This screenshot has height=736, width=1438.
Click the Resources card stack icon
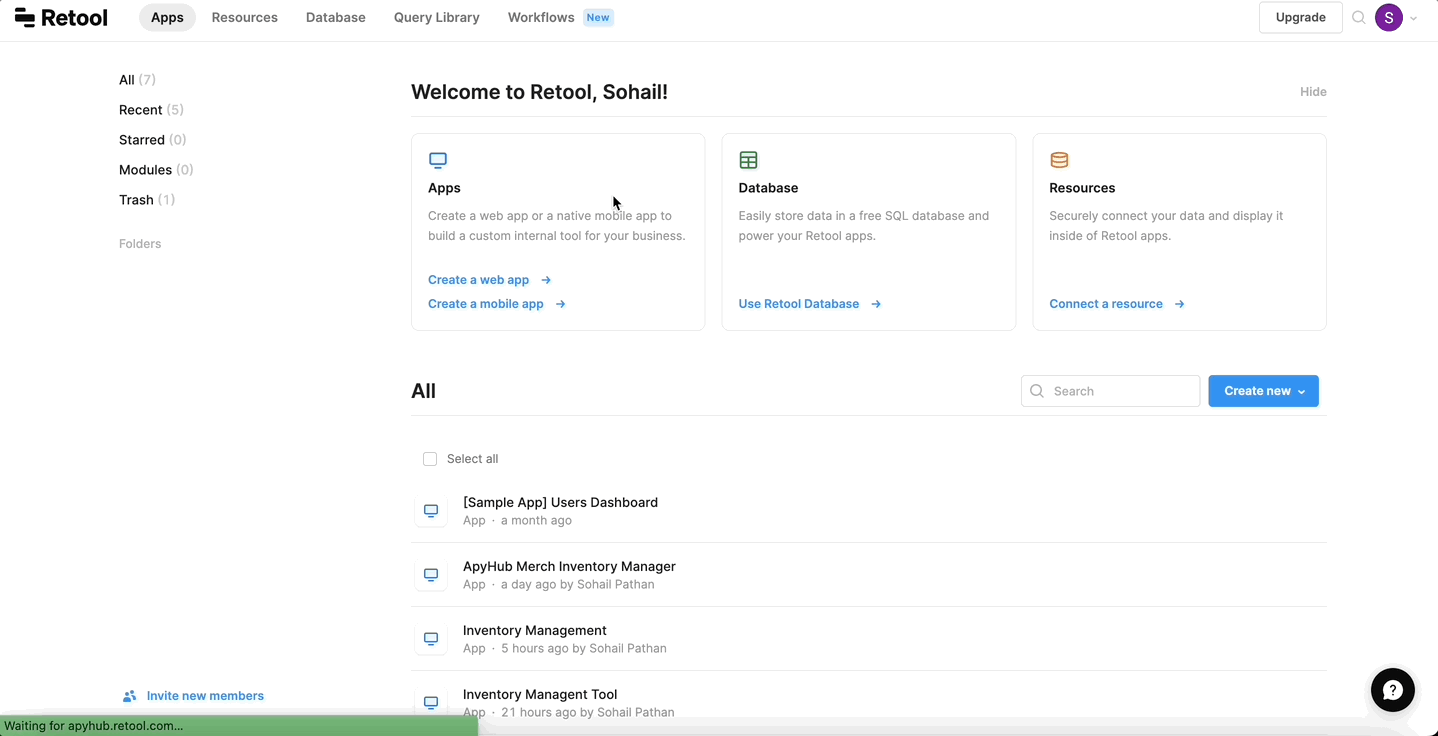1059,160
